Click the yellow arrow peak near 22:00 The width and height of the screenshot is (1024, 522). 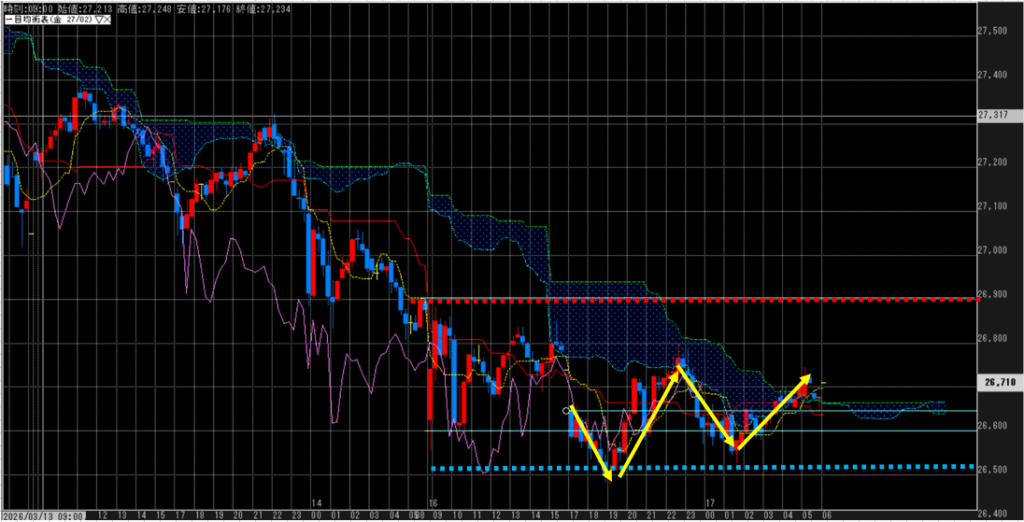[x=680, y=367]
